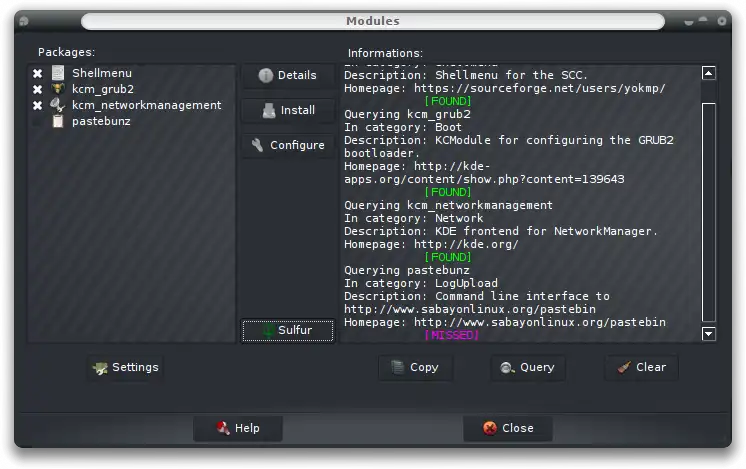Click the Modules title bar
Screen dimensions: 746x469
click(x=373, y=21)
